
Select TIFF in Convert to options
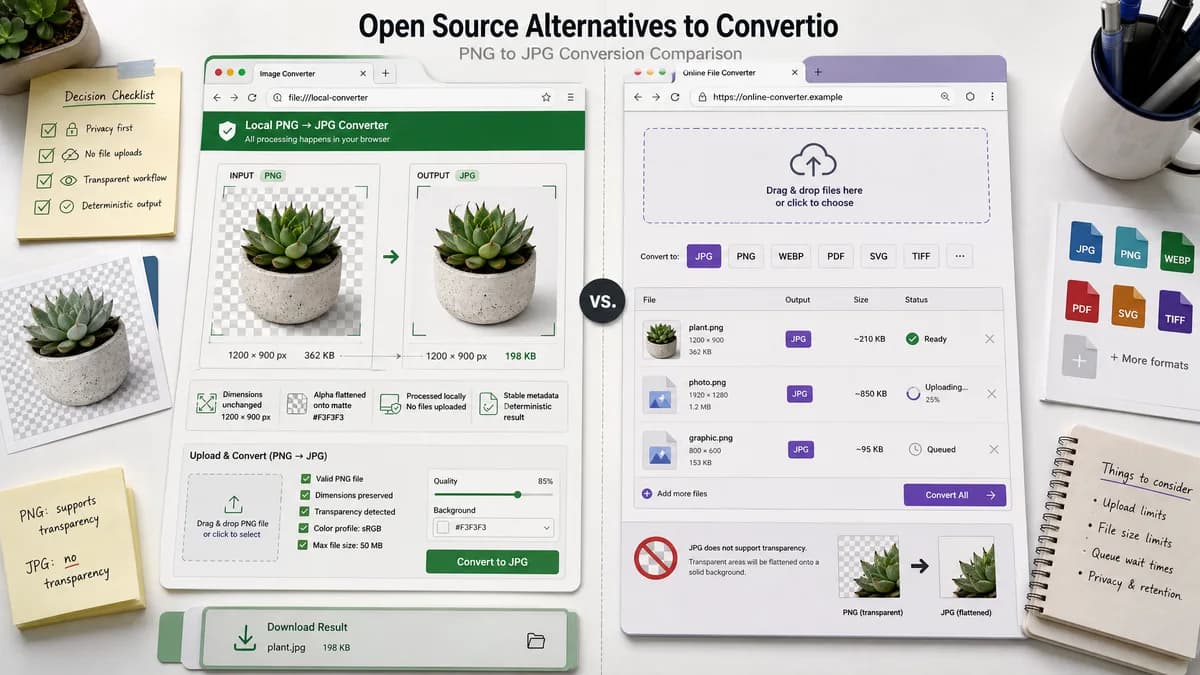(921, 256)
